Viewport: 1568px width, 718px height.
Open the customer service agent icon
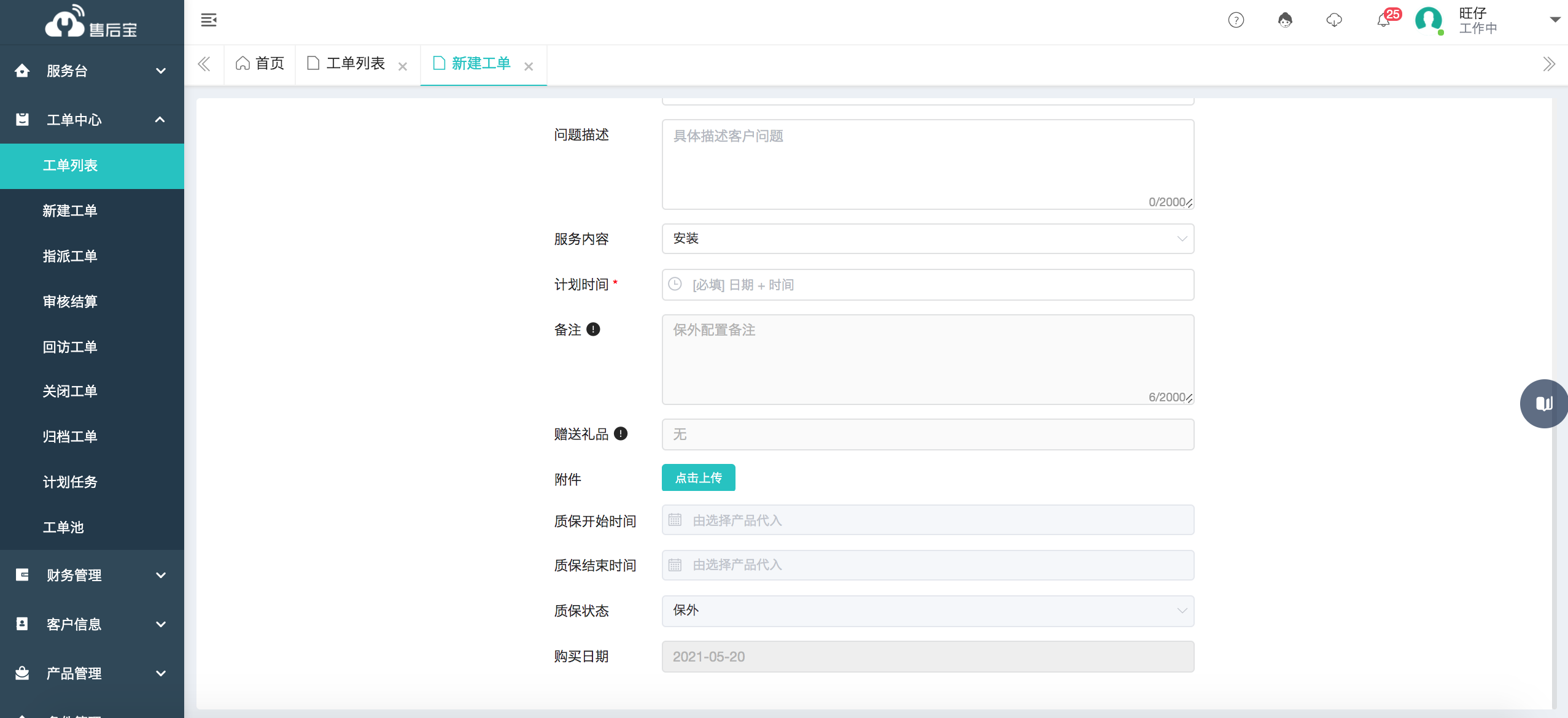point(1284,20)
